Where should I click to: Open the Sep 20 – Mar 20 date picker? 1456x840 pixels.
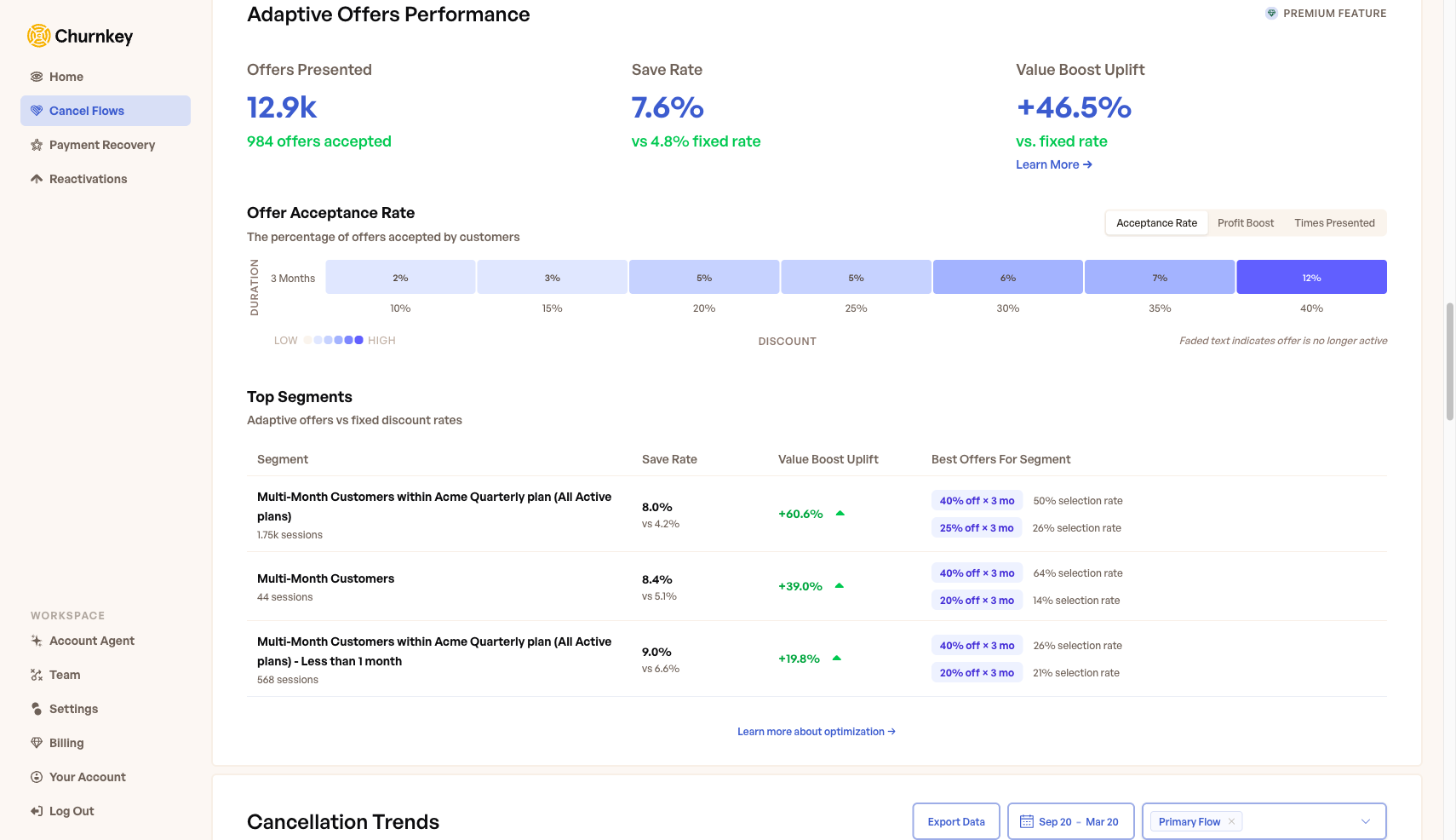click(1070, 821)
